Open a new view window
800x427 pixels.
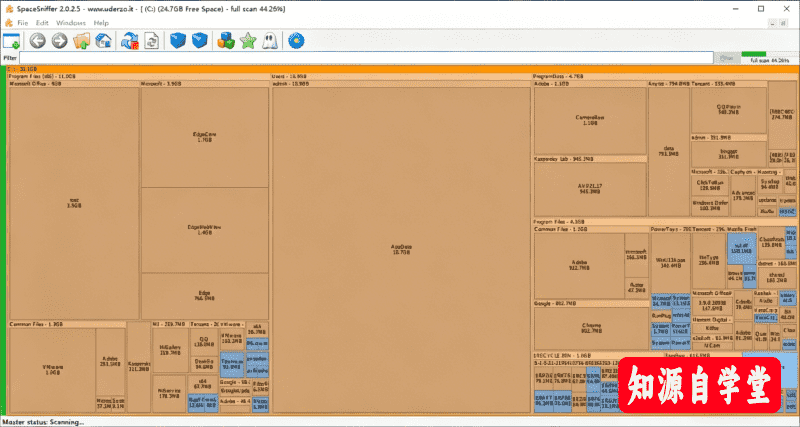[x=11, y=41]
